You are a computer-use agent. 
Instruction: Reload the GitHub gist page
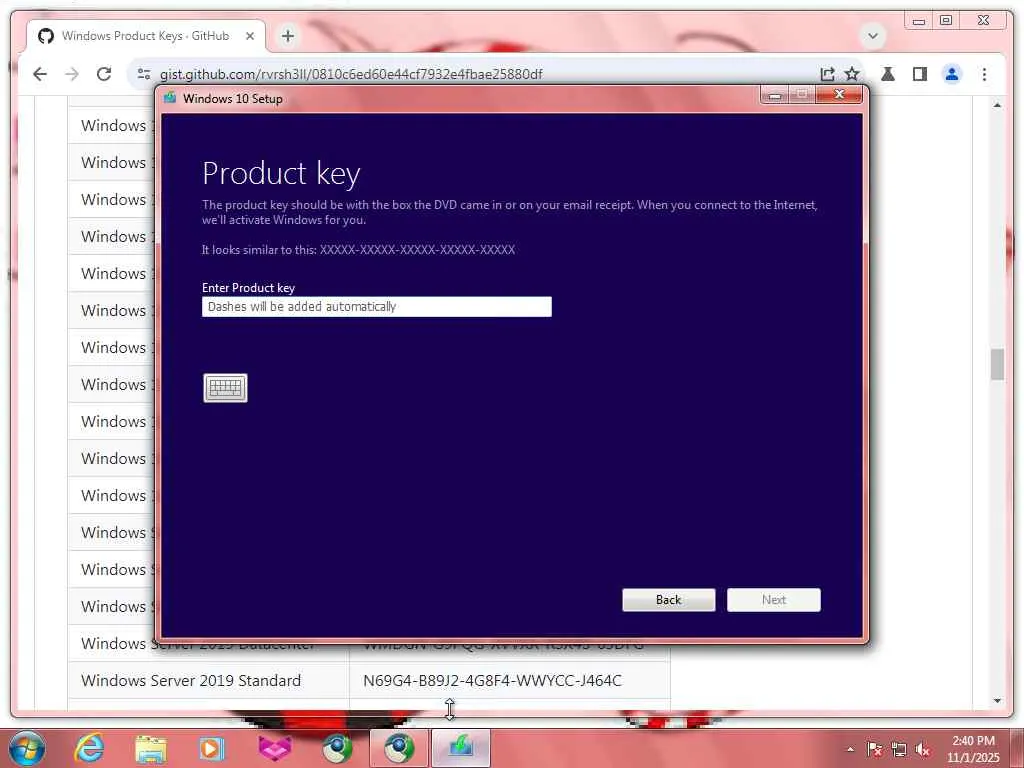[x=104, y=74]
